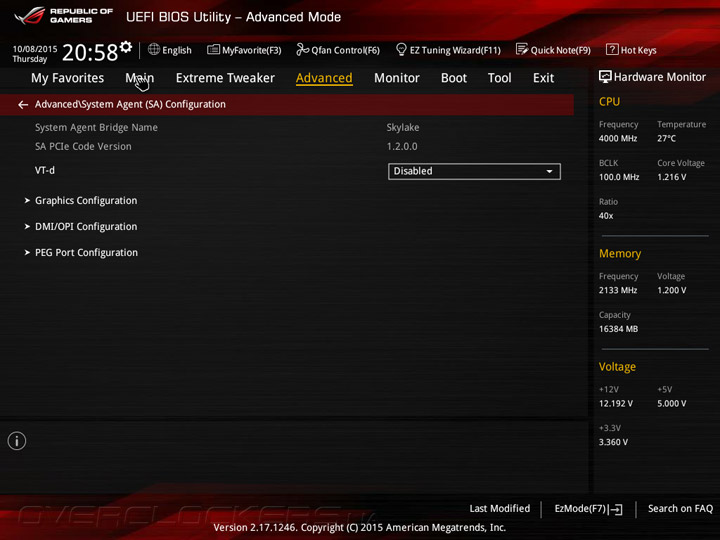This screenshot has height=540, width=720.
Task: Expand DMI/OPI Configuration submenu
Action: [86, 227]
